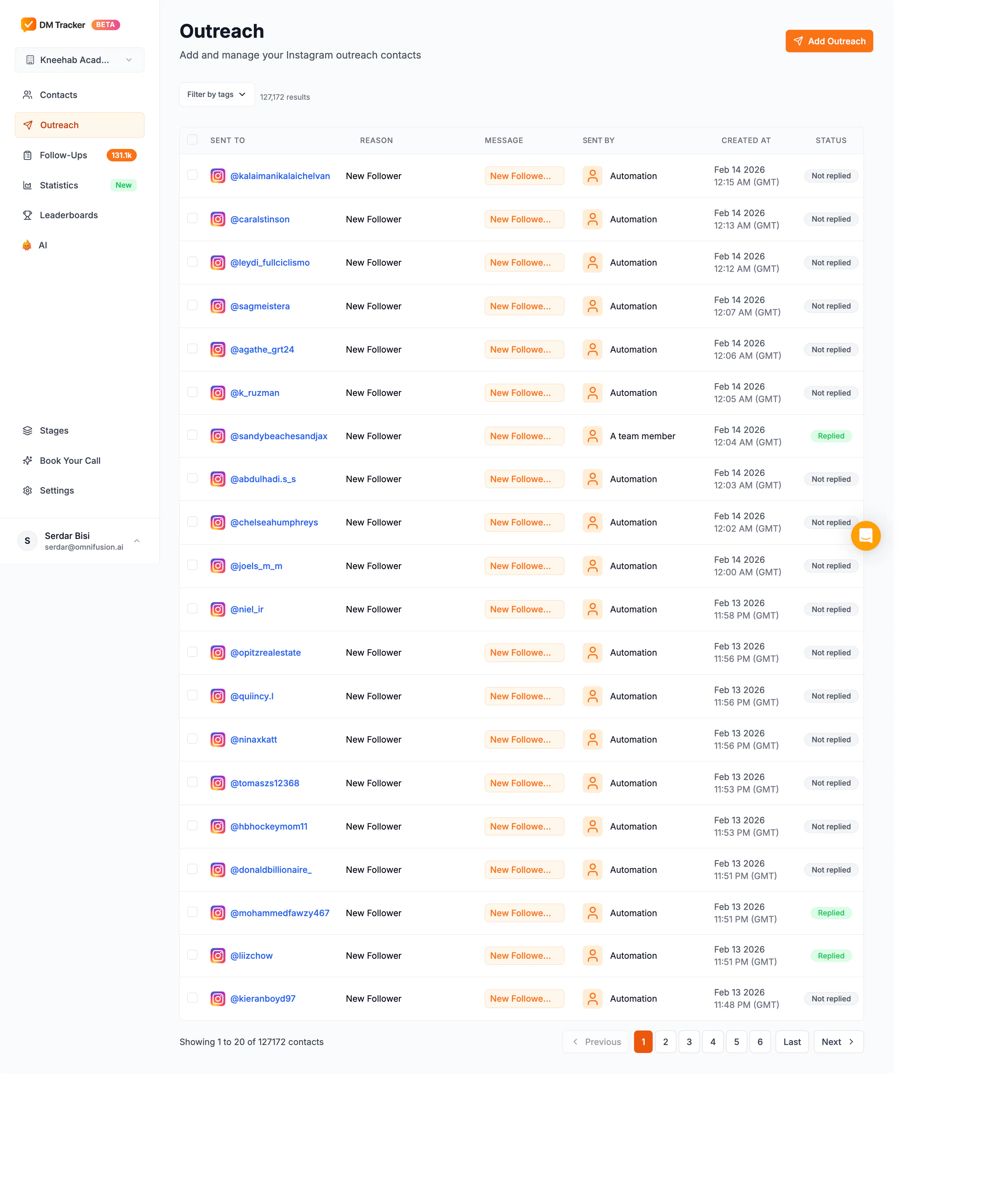Expand the Kneehab Acad... workspace selector
Screen dimensions: 982x1204
pos(80,60)
